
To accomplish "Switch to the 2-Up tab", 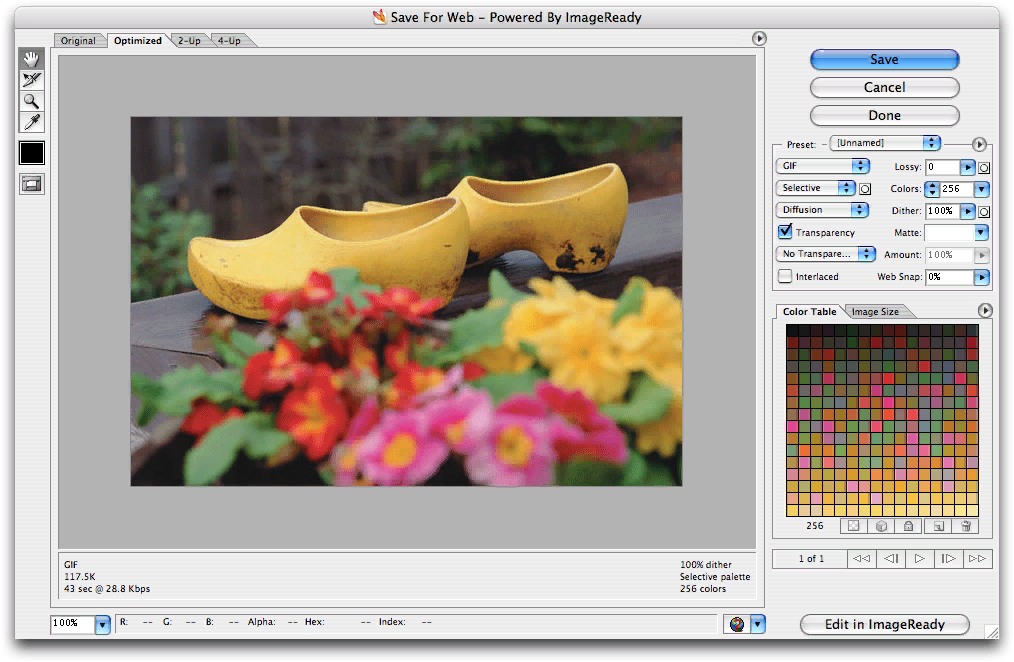I will pos(188,41).
